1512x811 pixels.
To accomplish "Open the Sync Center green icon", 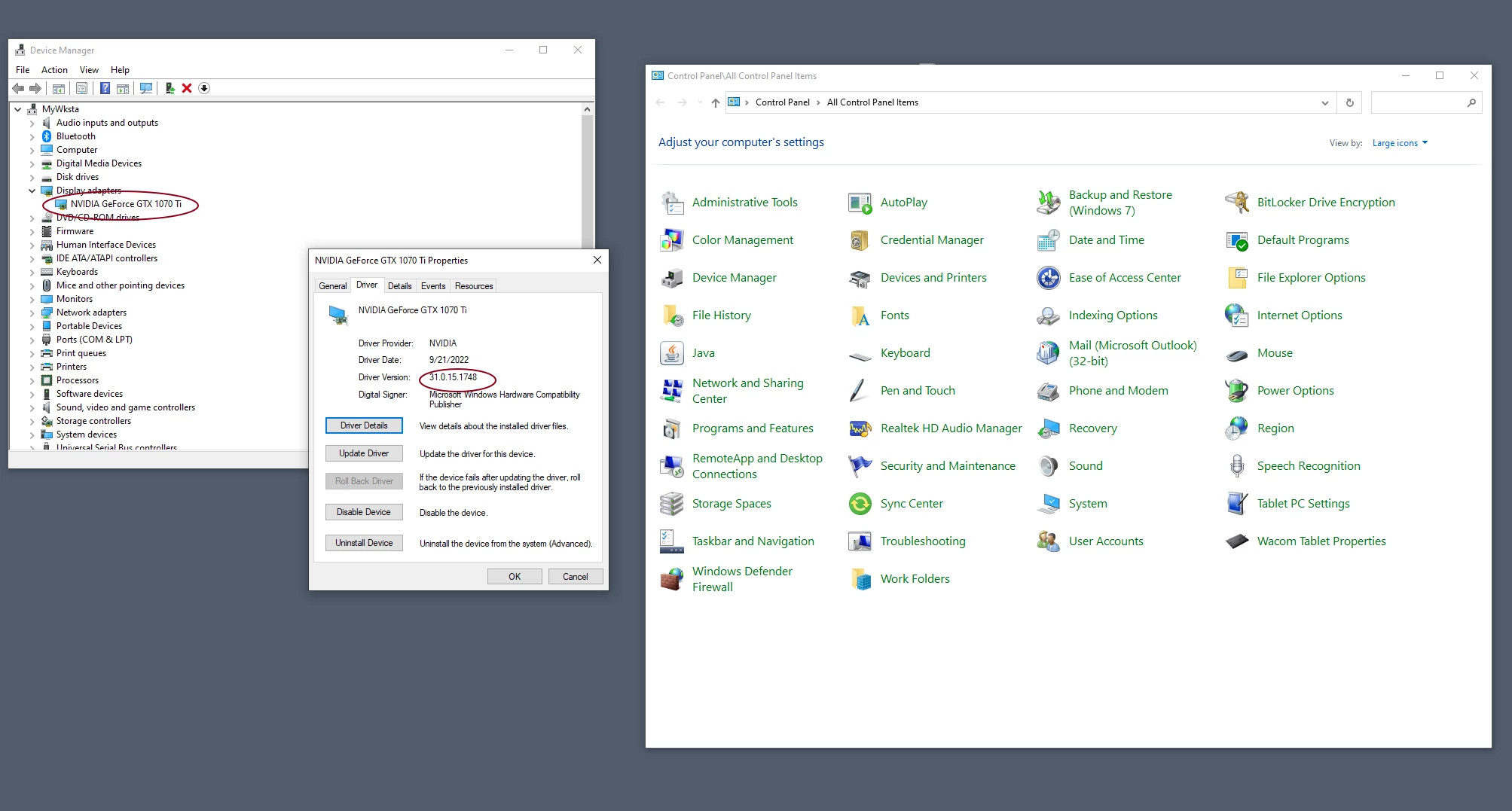I will (860, 504).
